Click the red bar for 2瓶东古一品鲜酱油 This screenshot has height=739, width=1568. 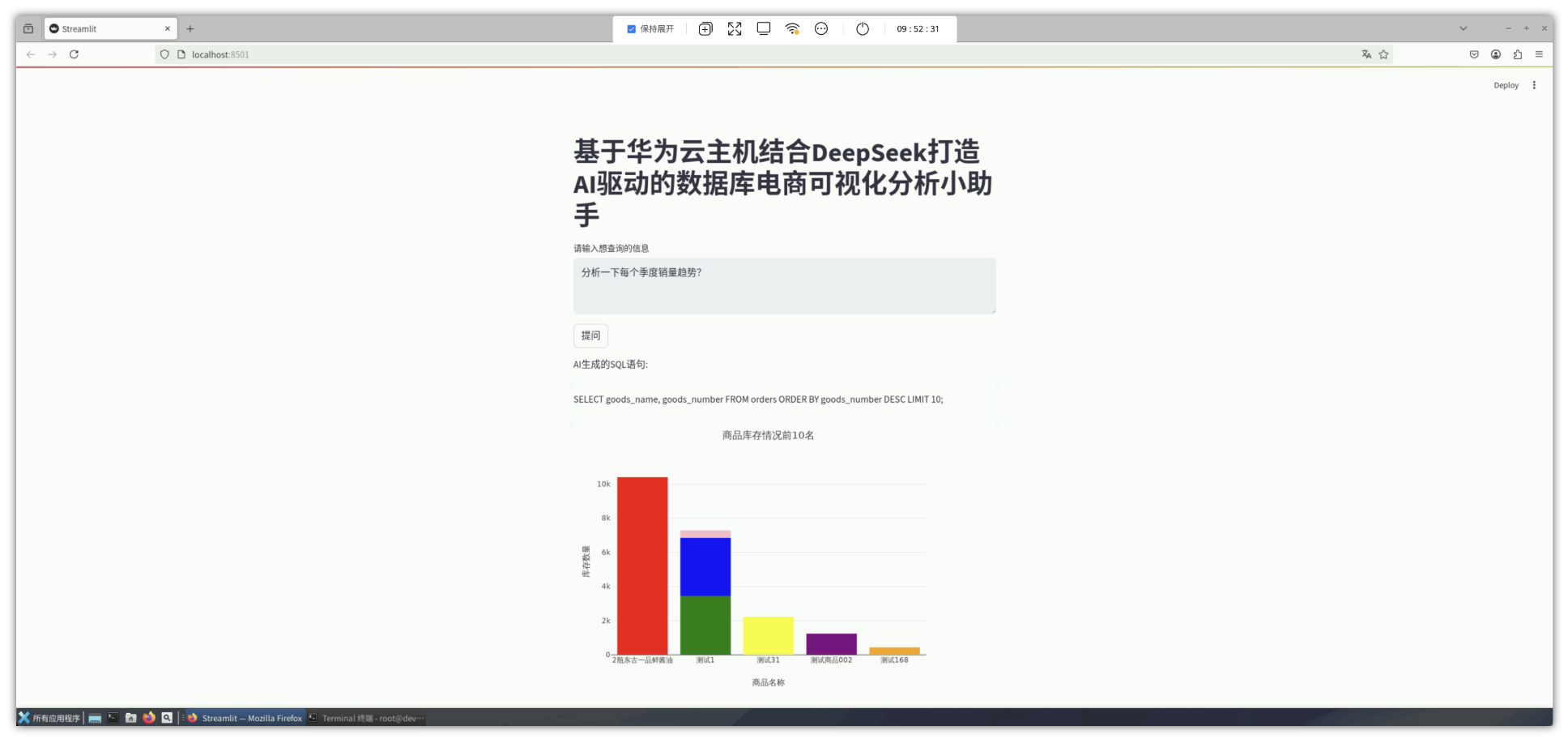[642, 566]
